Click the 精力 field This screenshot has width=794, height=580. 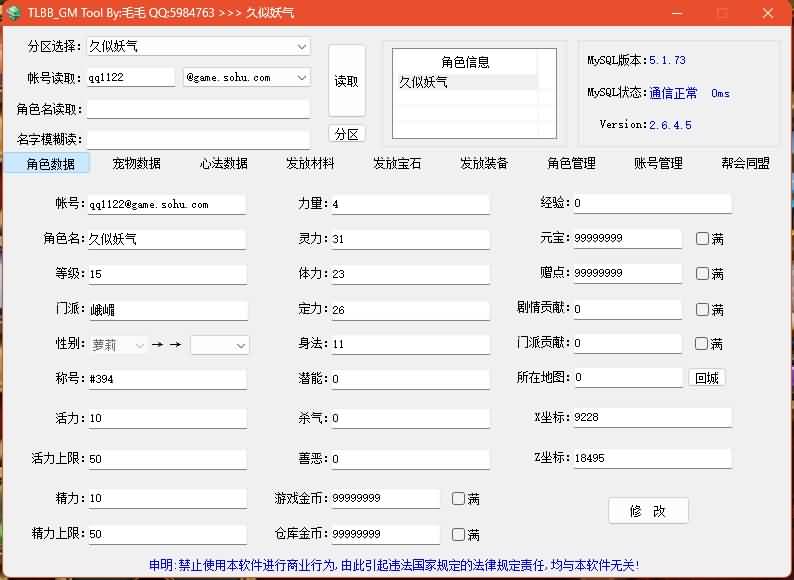168,498
